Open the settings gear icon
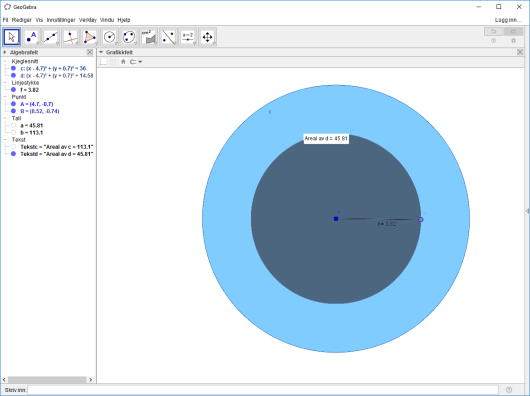Image resolution: width=530 pixels, height=396 pixels. pos(513,41)
